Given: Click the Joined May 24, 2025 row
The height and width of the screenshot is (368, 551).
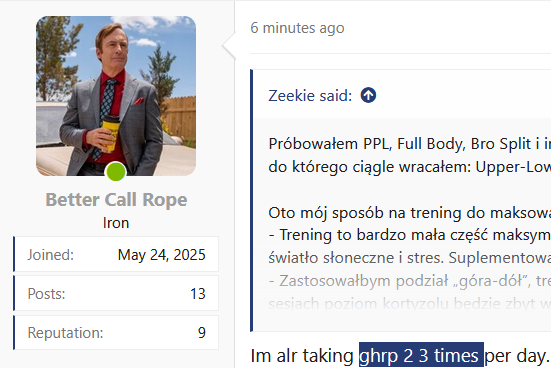Looking at the screenshot, I should coord(116,254).
